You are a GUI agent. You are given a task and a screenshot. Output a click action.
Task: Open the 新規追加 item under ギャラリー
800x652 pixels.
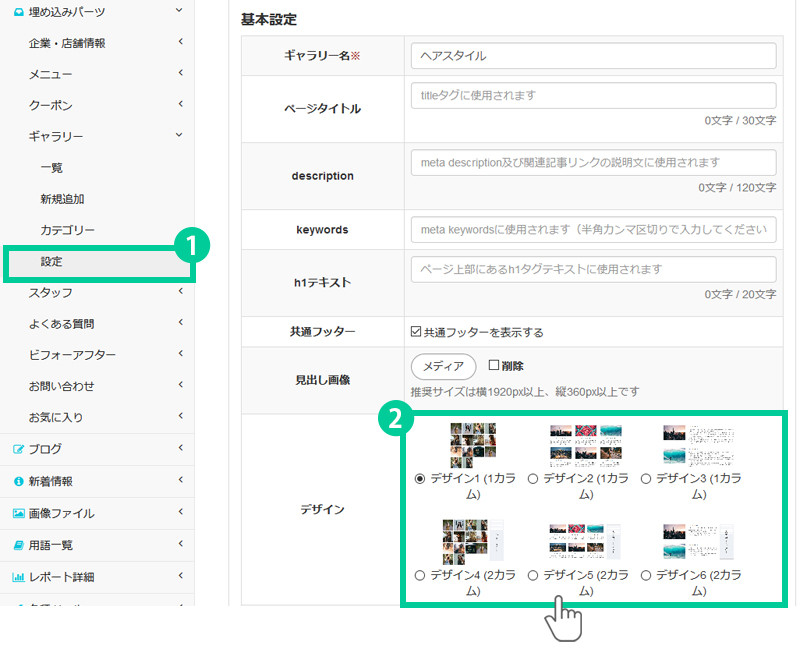[62, 199]
